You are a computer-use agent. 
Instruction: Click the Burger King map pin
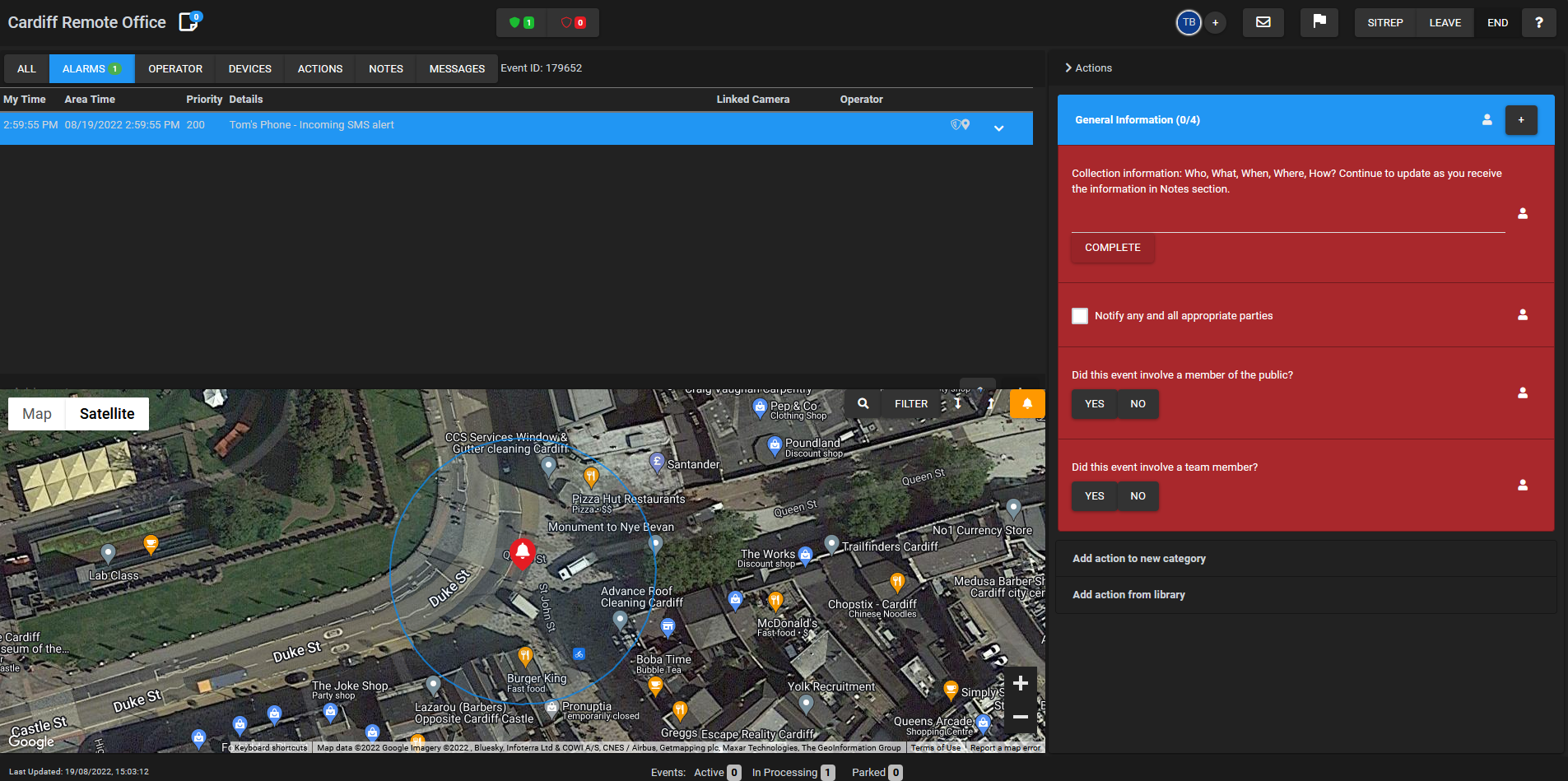(x=525, y=656)
